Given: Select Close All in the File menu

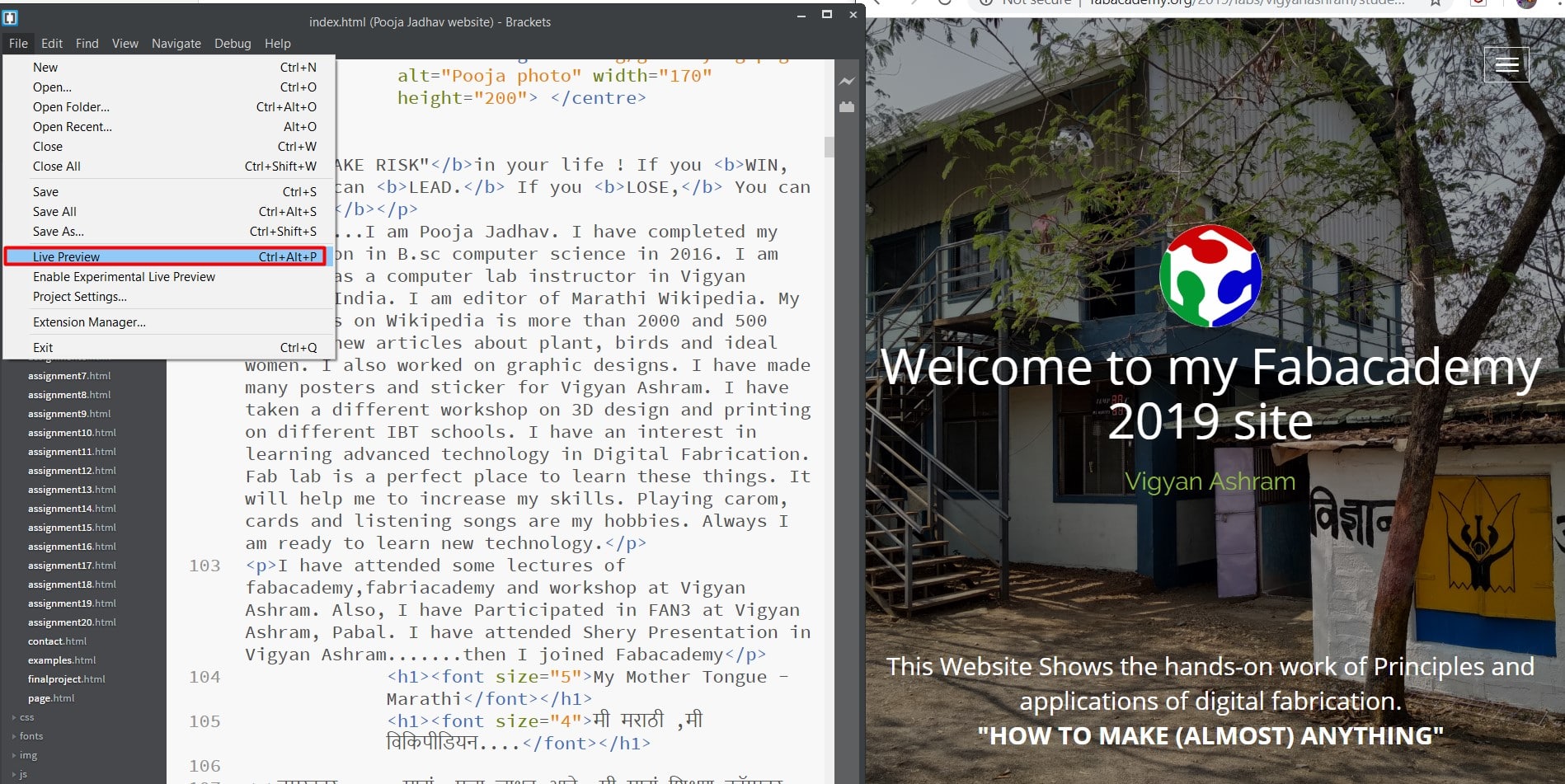Looking at the screenshot, I should (x=169, y=167).
